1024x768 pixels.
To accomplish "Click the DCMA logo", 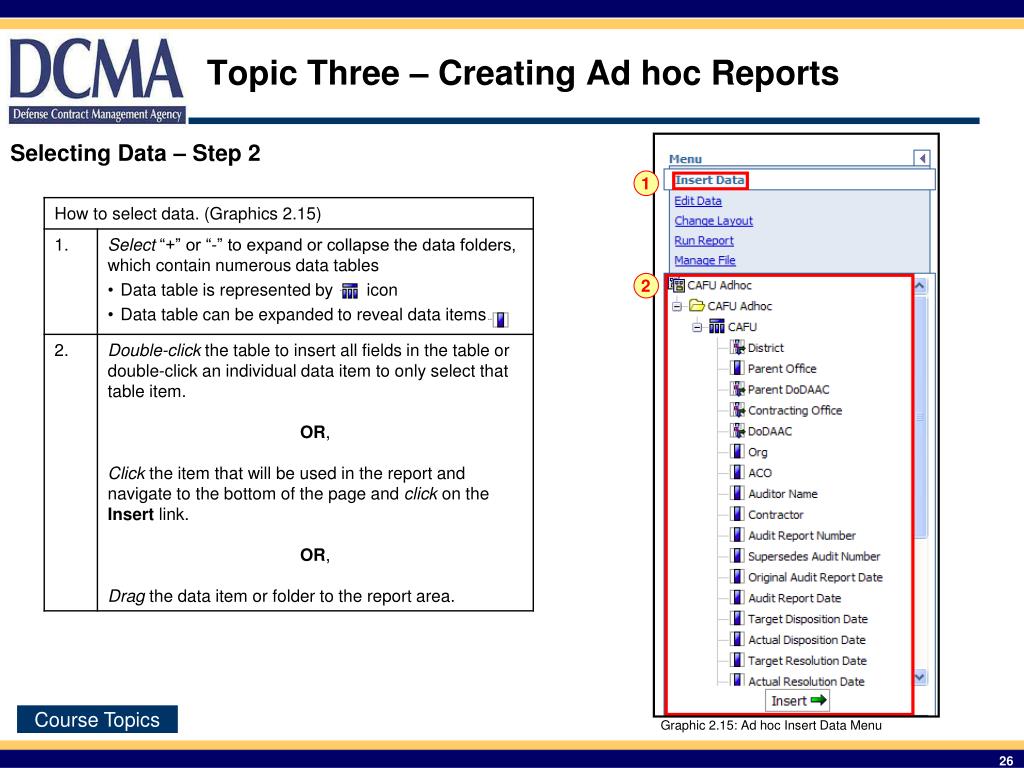I will (x=97, y=80).
